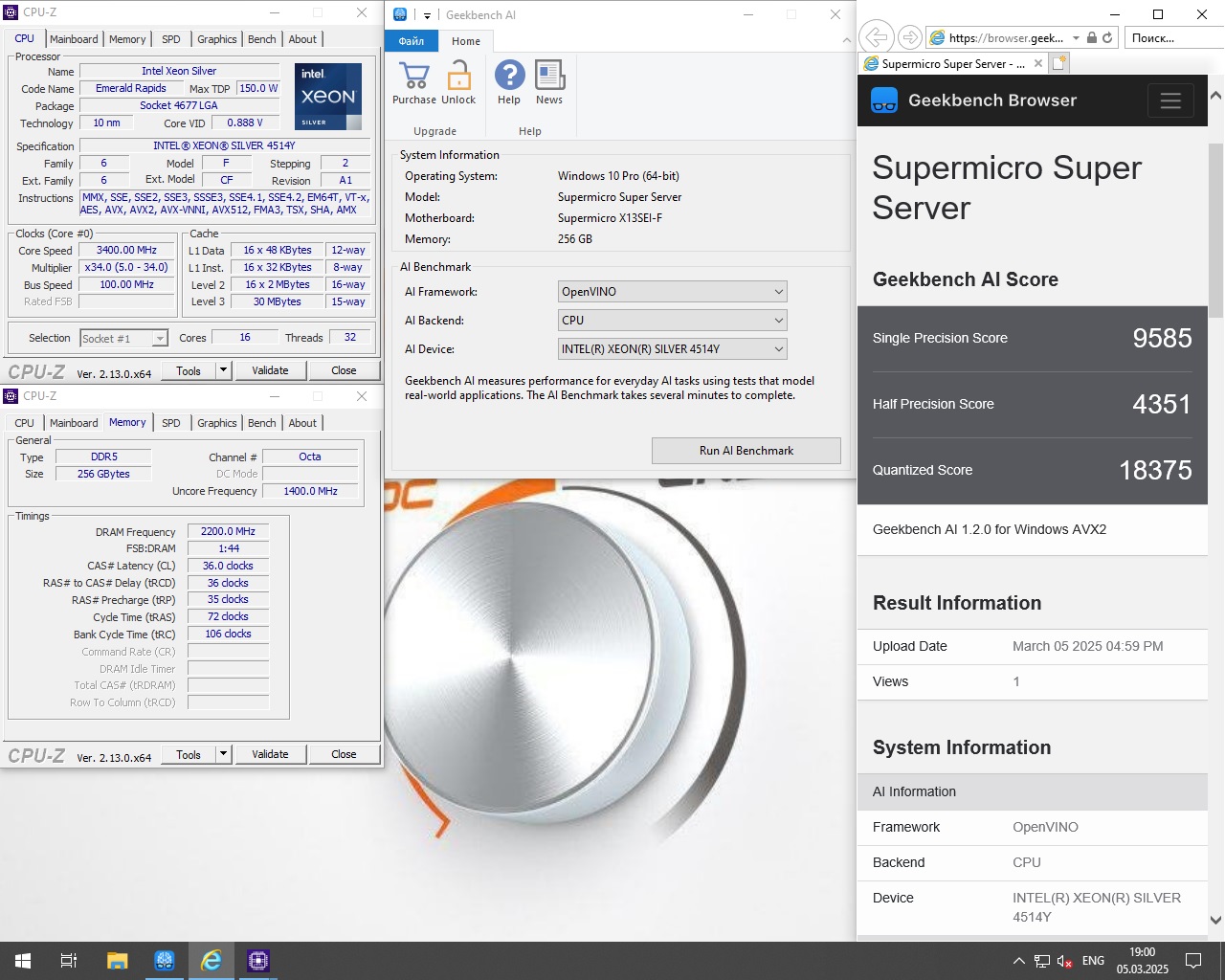This screenshot has width=1225, height=980.
Task: Open the News icon in Geekbench ribbon
Action: [x=549, y=76]
